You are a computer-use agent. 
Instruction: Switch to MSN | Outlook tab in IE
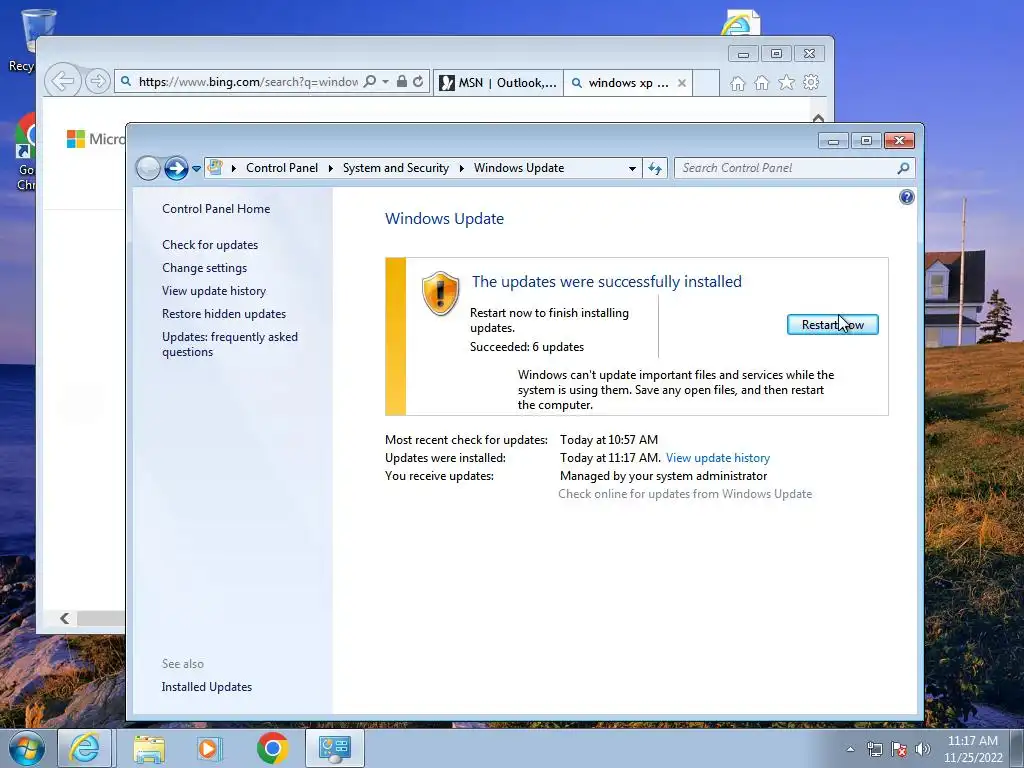click(x=498, y=83)
